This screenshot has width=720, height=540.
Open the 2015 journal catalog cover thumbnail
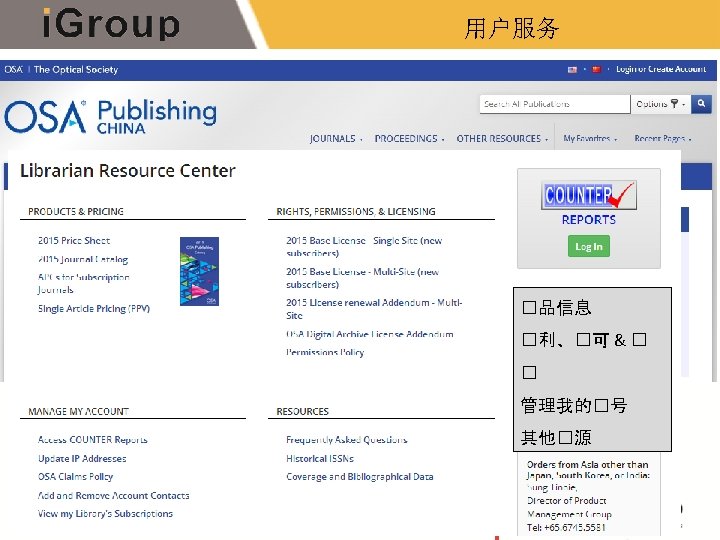point(199,271)
